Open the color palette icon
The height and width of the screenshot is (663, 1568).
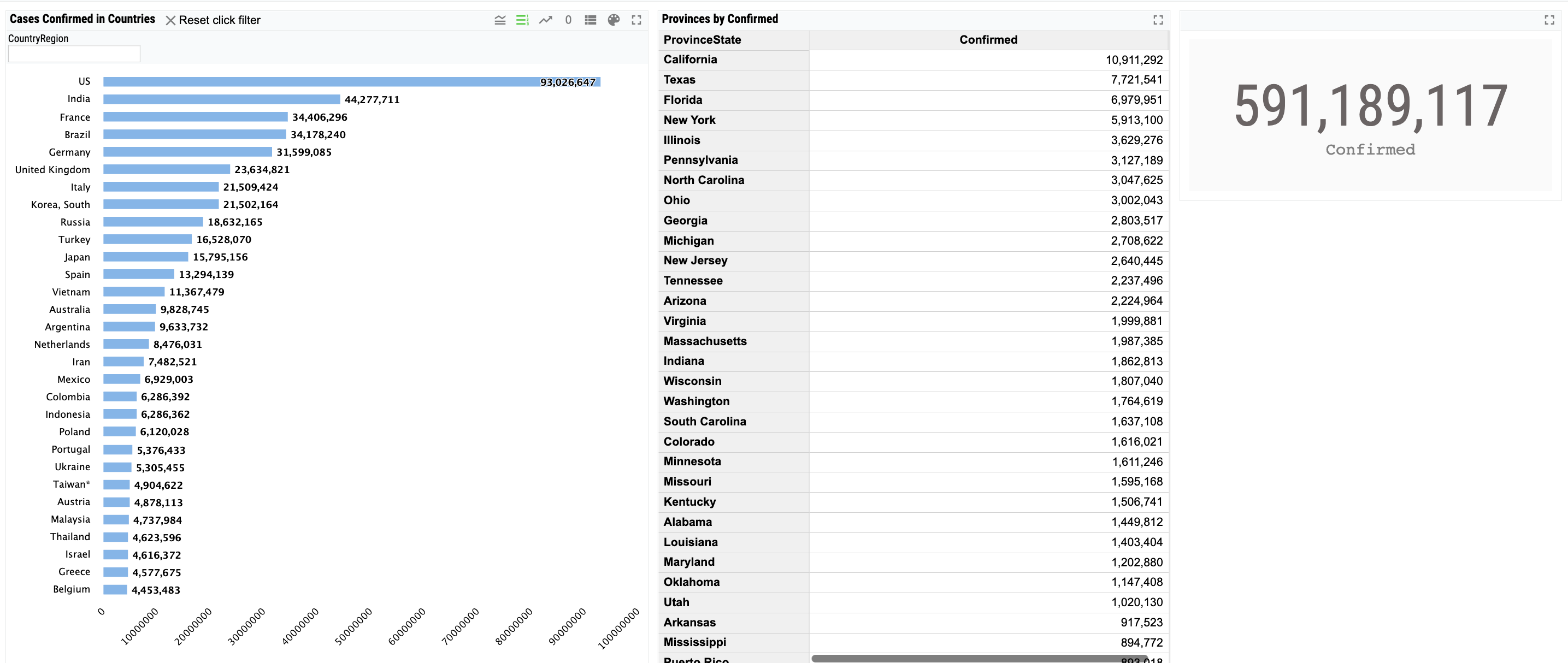click(x=614, y=20)
